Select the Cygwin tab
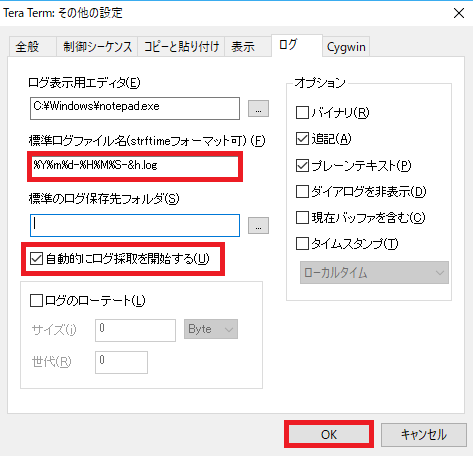This screenshot has width=473, height=456. coord(346,47)
